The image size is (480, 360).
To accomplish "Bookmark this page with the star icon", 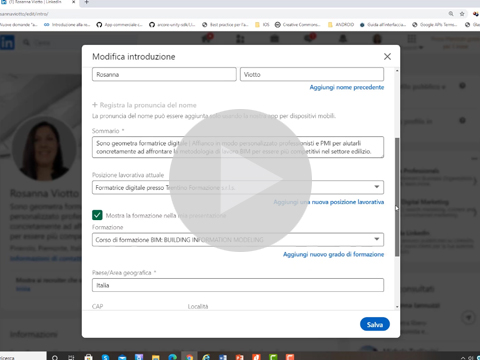I will pos(462,14).
